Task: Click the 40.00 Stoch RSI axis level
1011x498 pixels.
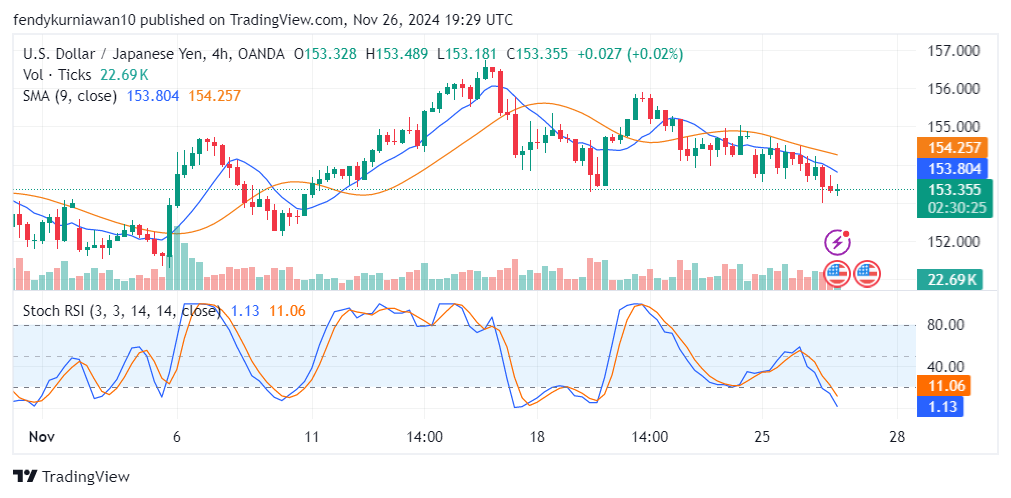Action: [x=945, y=366]
